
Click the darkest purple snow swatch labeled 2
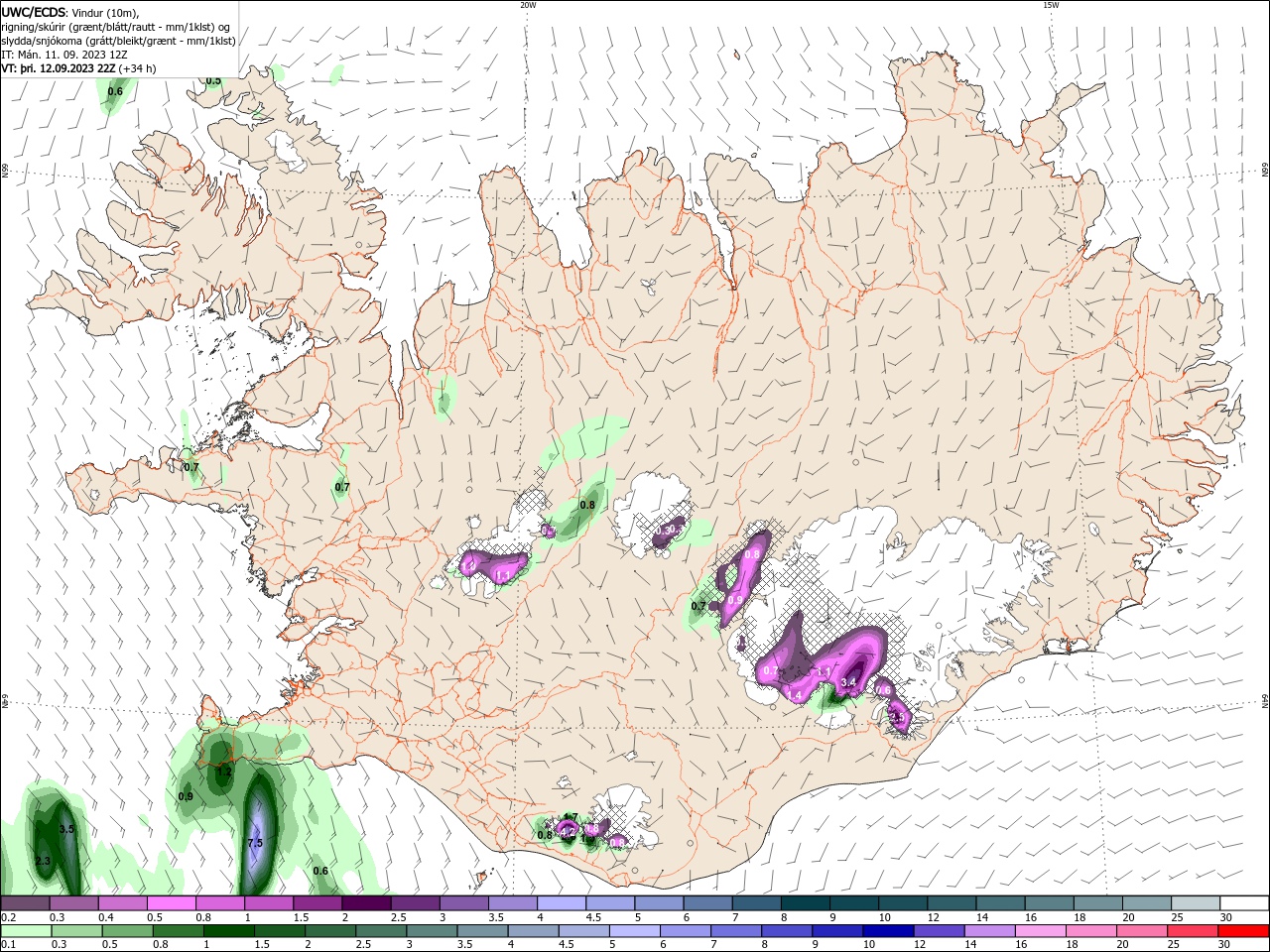365,902
